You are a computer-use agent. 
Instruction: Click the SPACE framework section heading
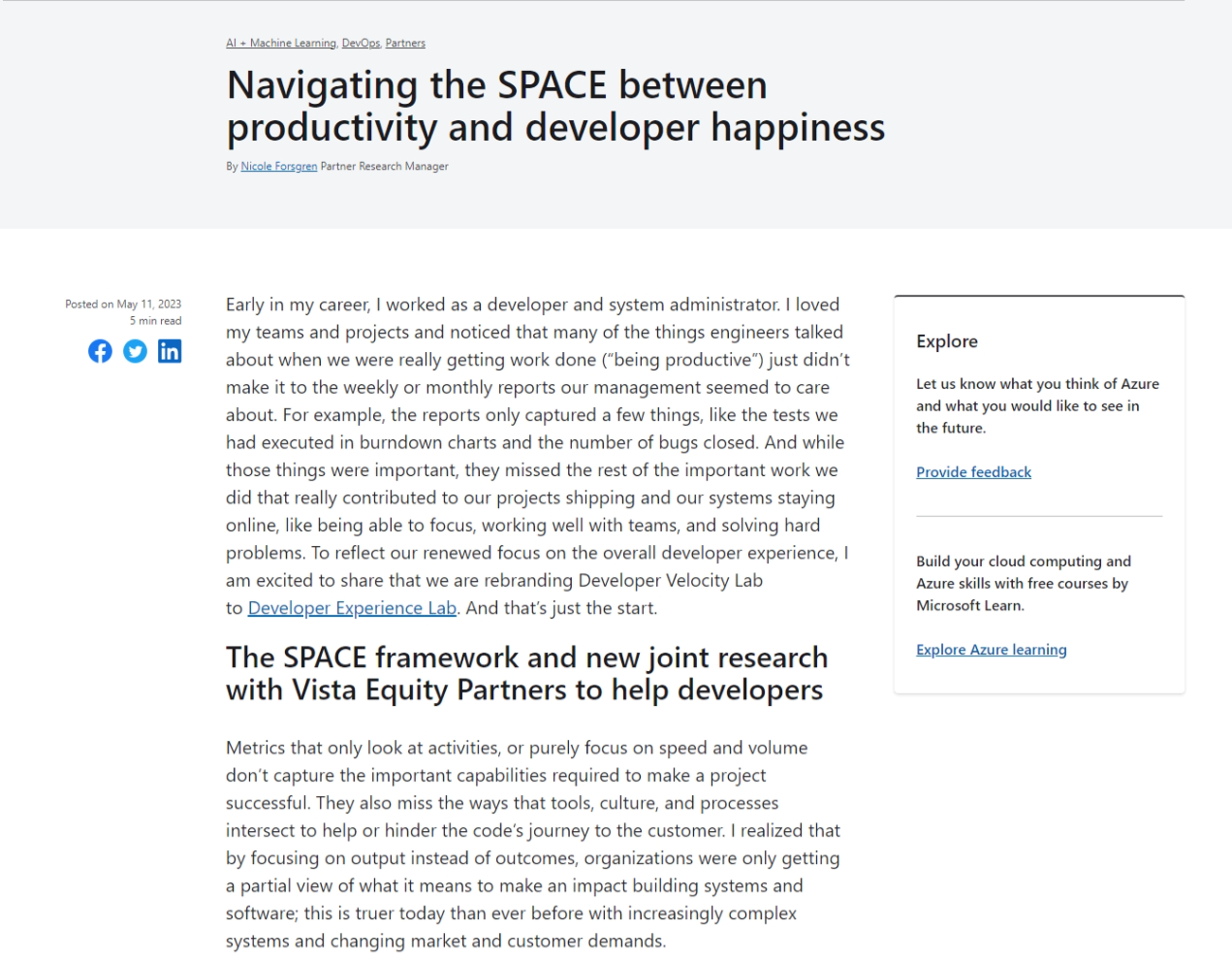pos(526,673)
